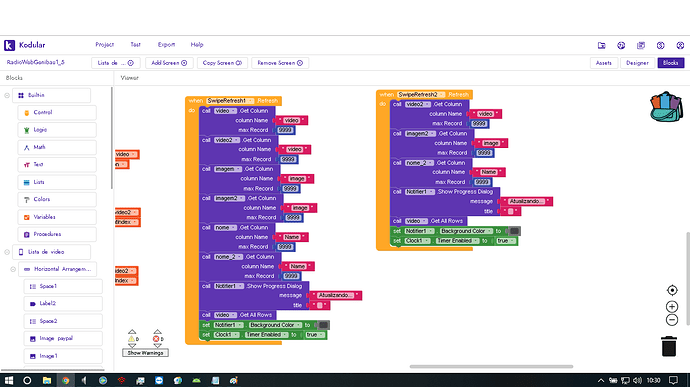
Task: Click the red error circle counter
Action: [x=156, y=339]
